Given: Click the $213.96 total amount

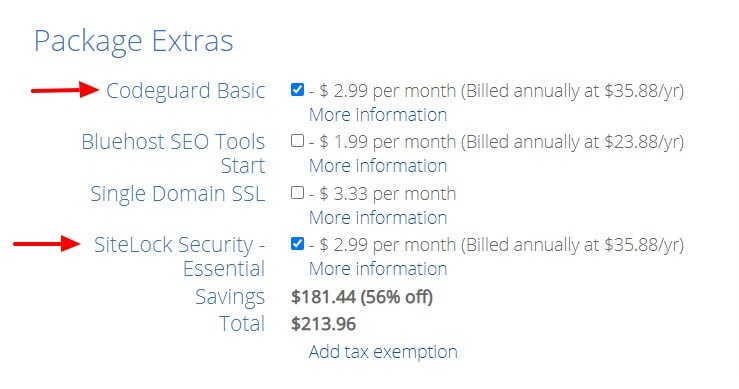Looking at the screenshot, I should 323,324.
